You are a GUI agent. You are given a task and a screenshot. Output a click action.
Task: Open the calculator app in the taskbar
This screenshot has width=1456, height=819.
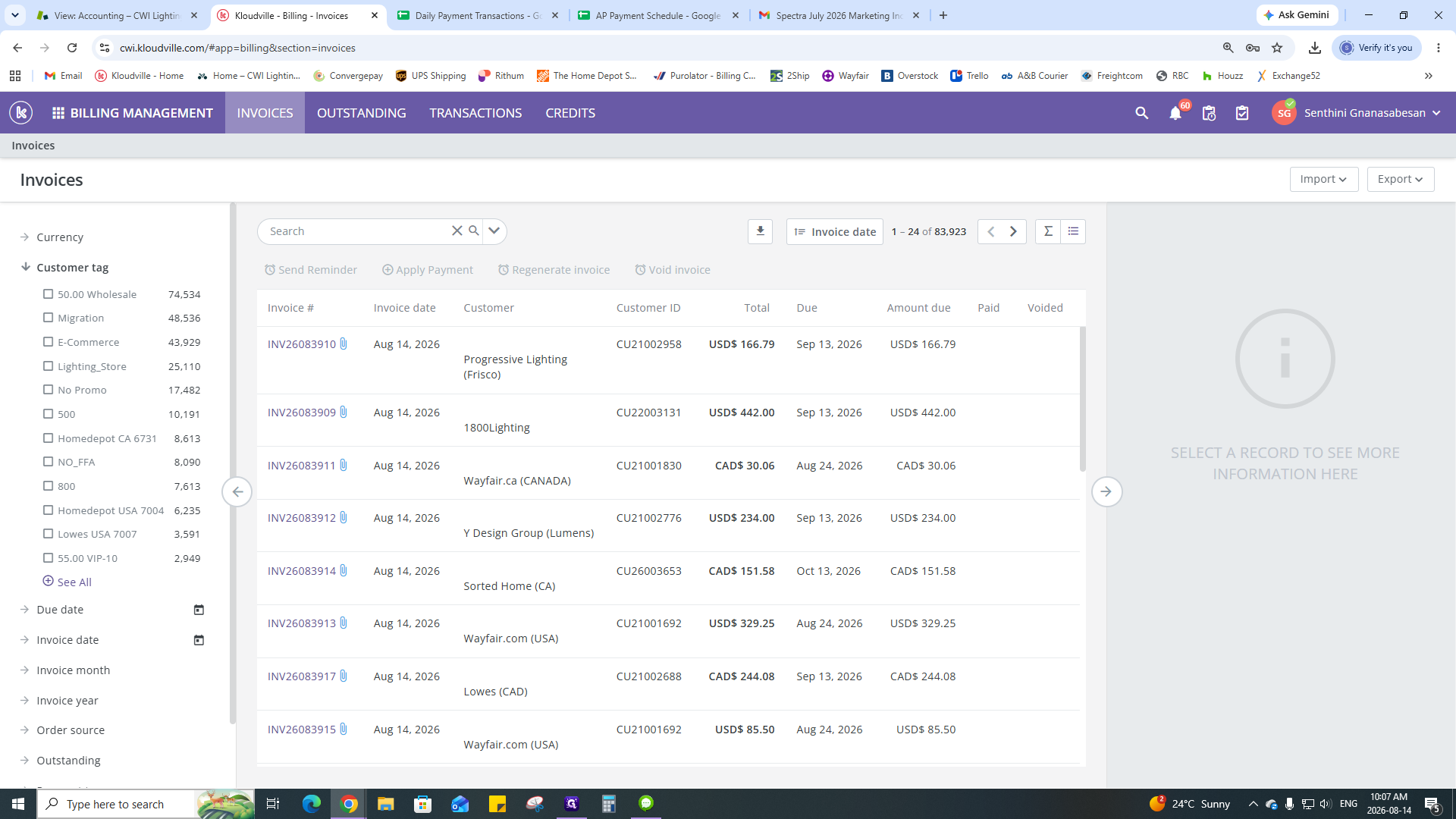click(x=608, y=804)
